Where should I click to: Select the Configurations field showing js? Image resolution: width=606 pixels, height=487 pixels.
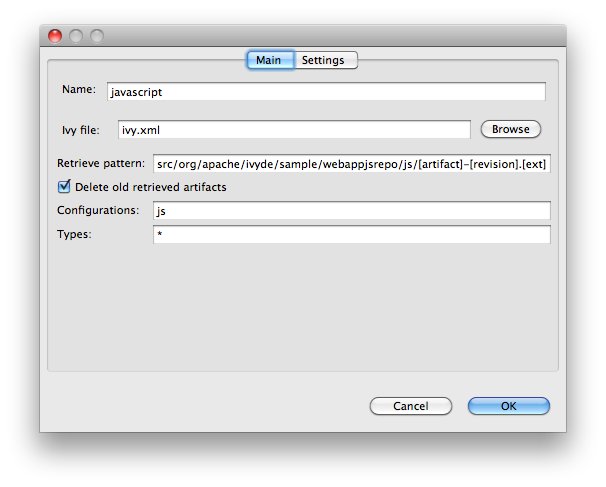351,211
